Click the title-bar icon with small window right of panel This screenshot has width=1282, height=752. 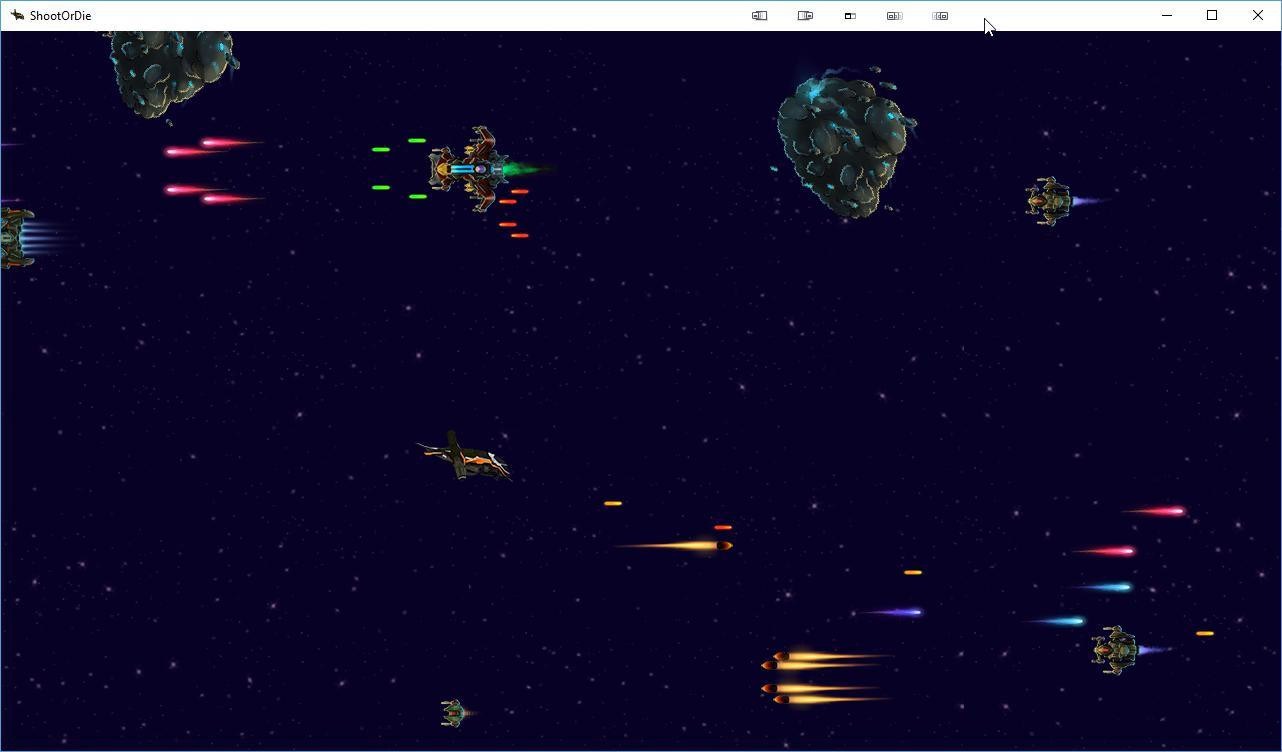click(805, 16)
